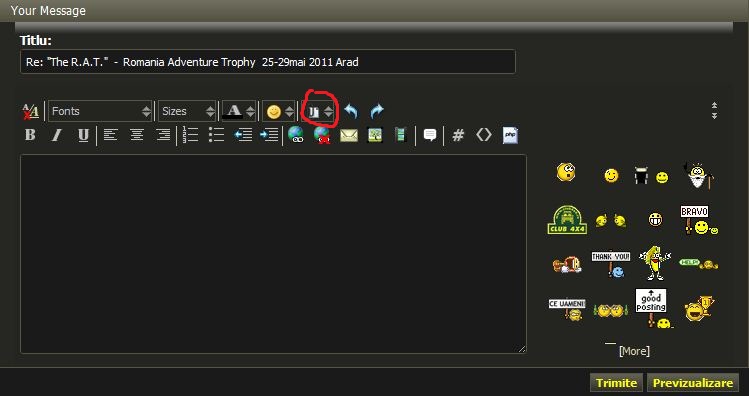Click the Insert Video filmstrip icon
749x396 pixels.
point(400,135)
